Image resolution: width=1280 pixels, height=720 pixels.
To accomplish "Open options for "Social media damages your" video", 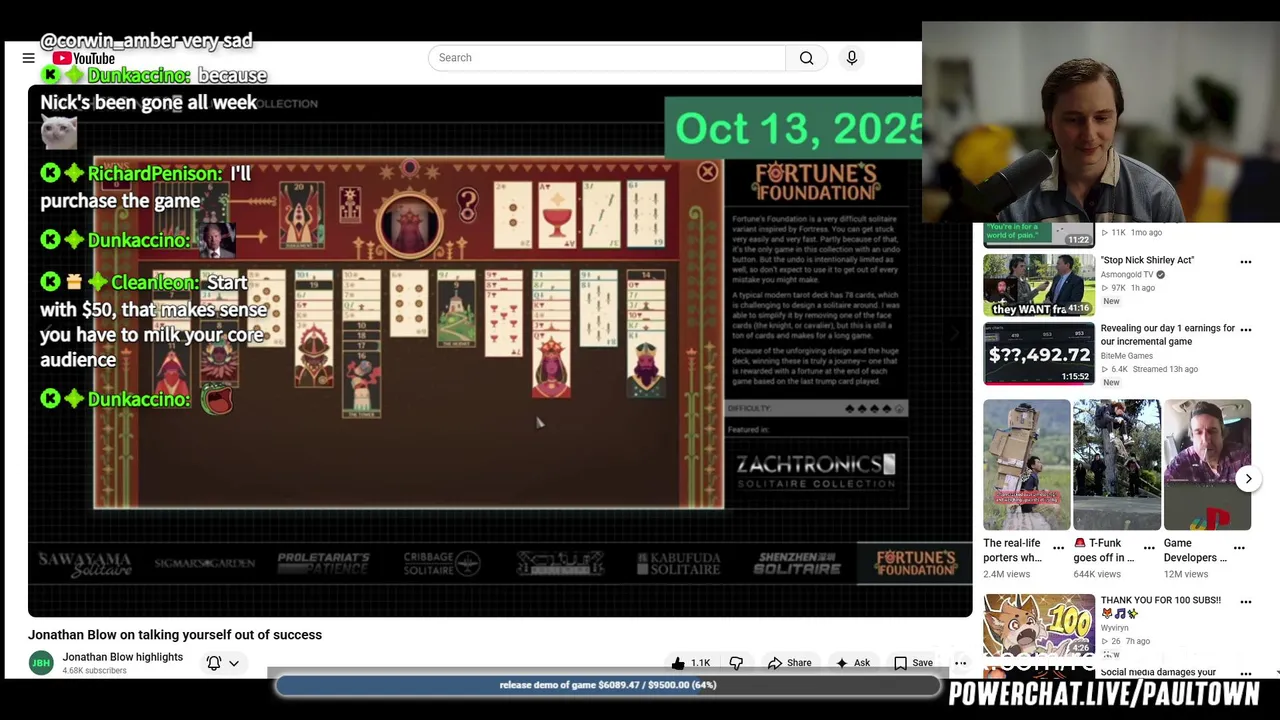I will (1246, 673).
